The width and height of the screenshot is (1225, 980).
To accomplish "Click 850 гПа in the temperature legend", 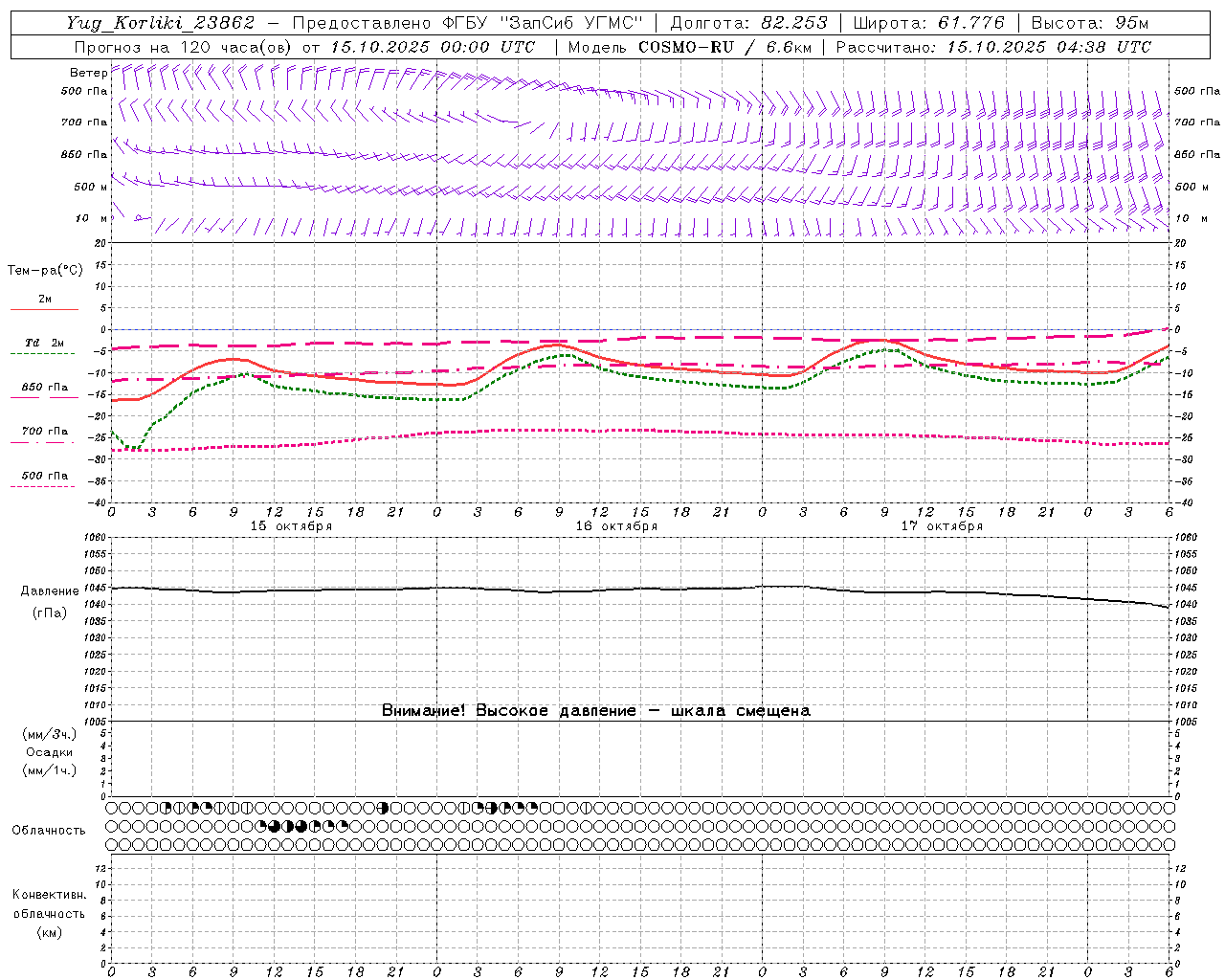I will pyautogui.click(x=45, y=388).
